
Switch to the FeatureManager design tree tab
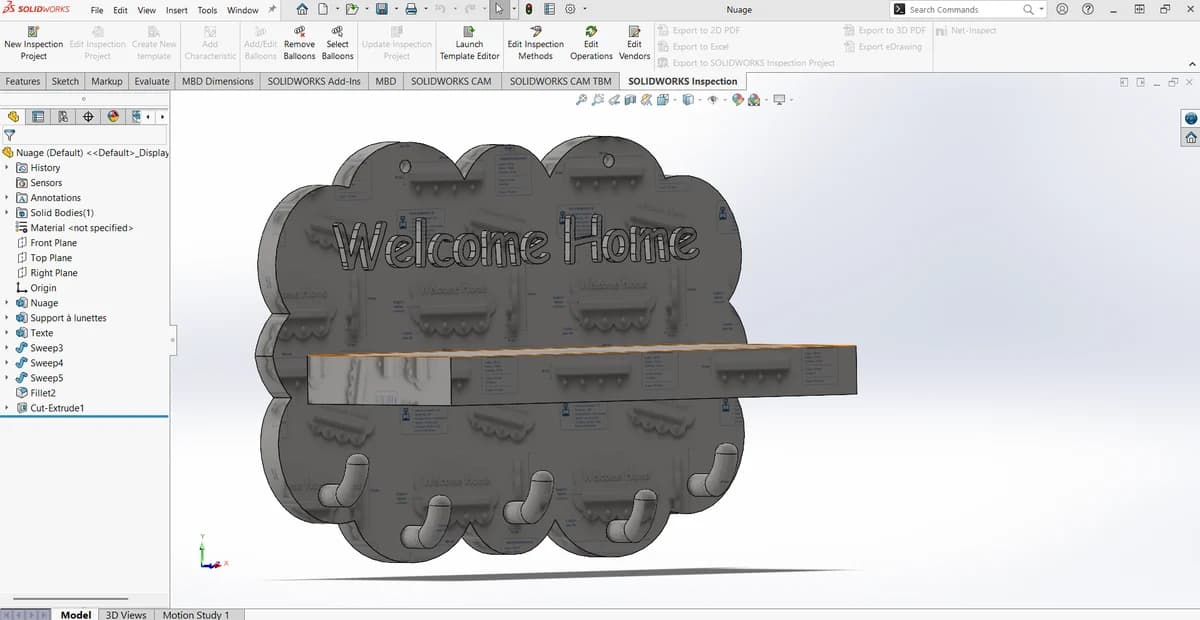(x=14, y=116)
